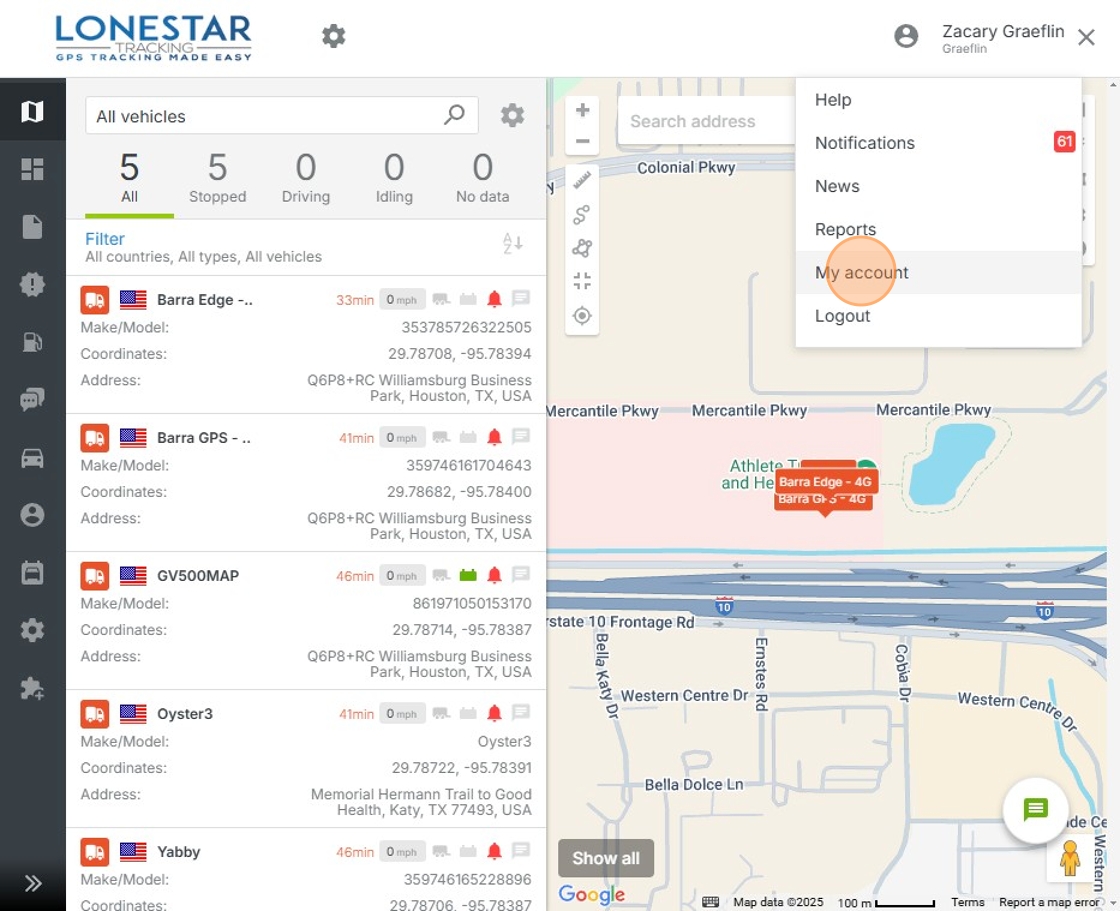Image resolution: width=1120 pixels, height=911 pixels.
Task: Open Terms link on map
Action: pyautogui.click(x=967, y=902)
